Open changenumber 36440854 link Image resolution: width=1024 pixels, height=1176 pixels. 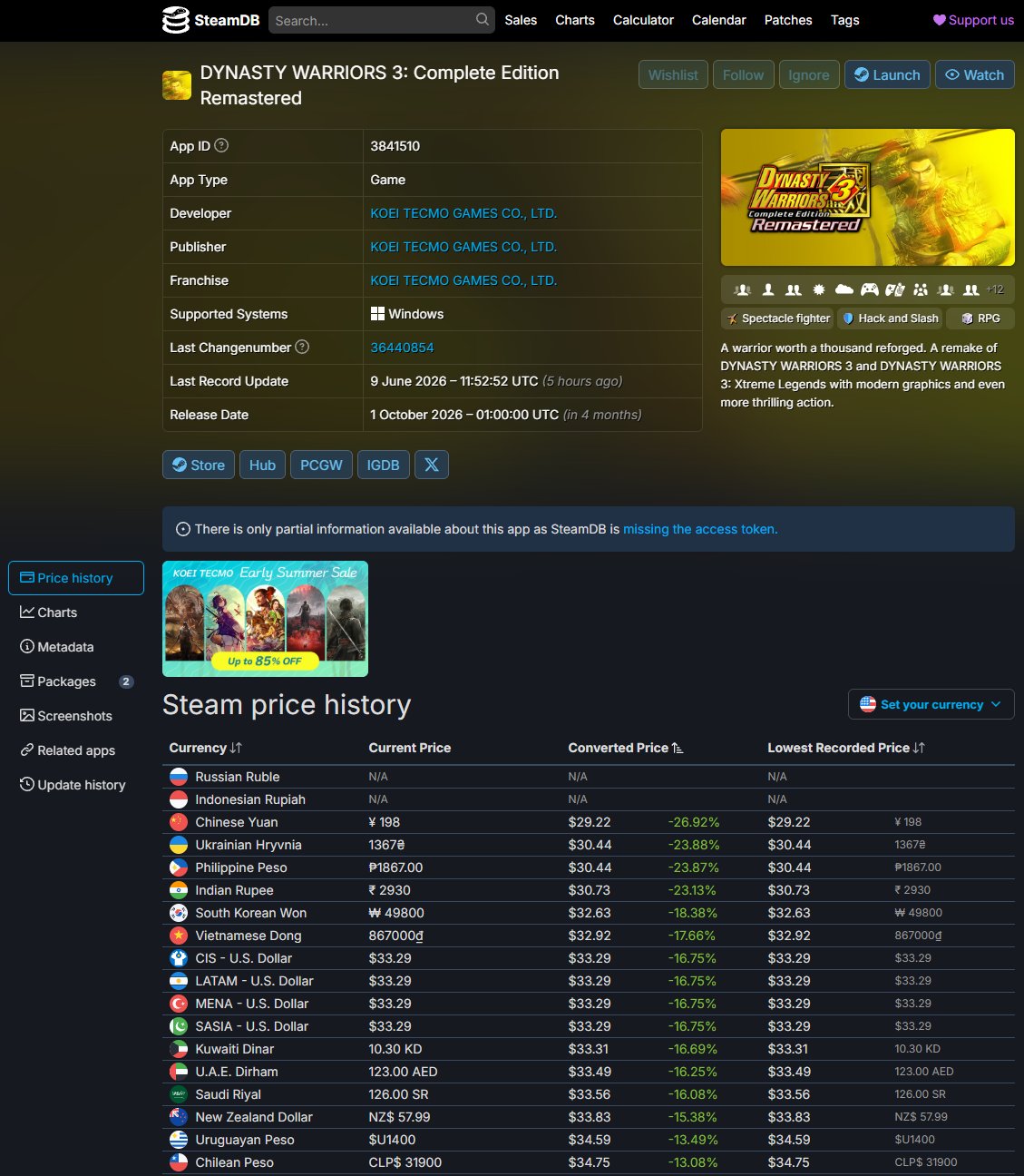[x=402, y=348]
